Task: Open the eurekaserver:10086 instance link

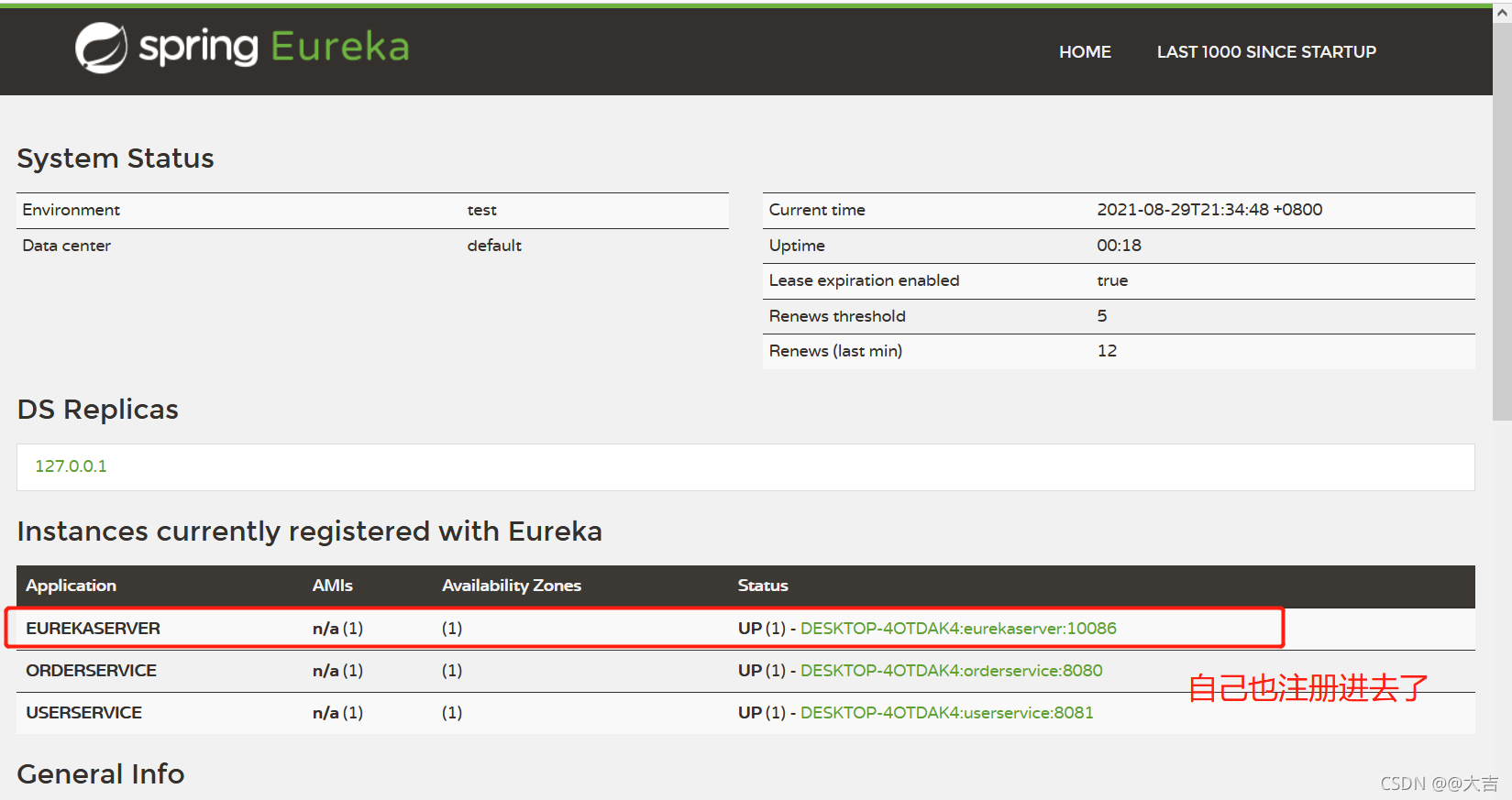Action: (958, 629)
